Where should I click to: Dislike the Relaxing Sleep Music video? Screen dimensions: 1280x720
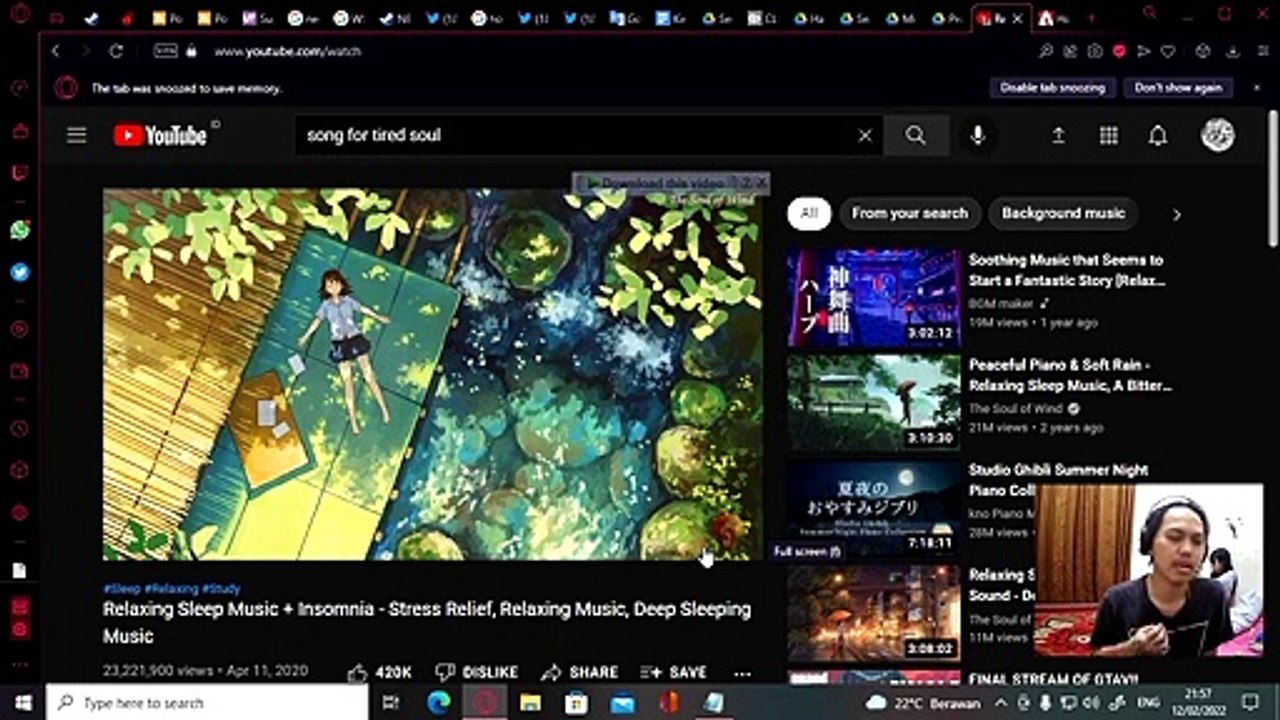coord(477,673)
